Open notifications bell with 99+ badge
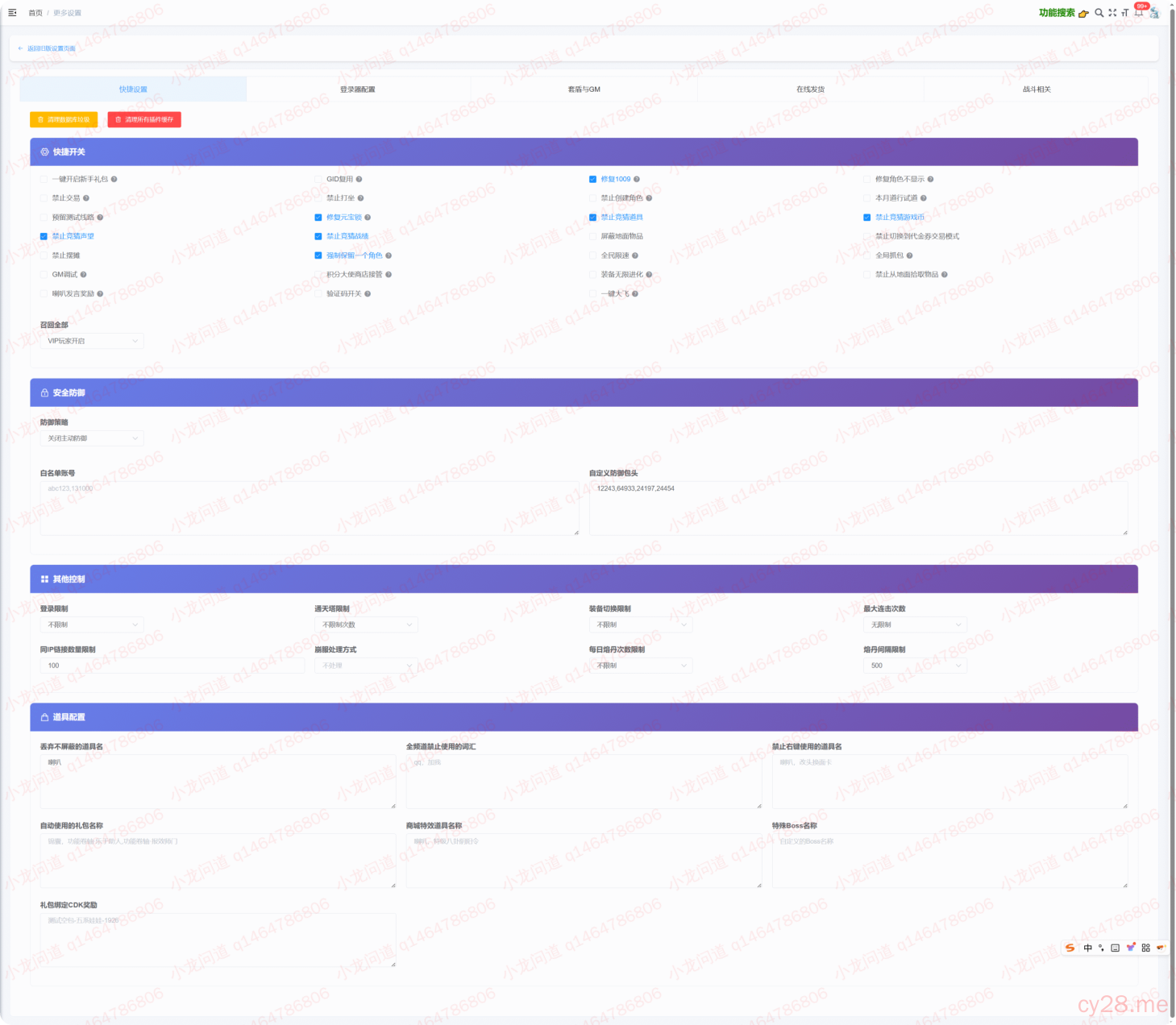Screen dimensions: 1176x1025 coord(1139,12)
